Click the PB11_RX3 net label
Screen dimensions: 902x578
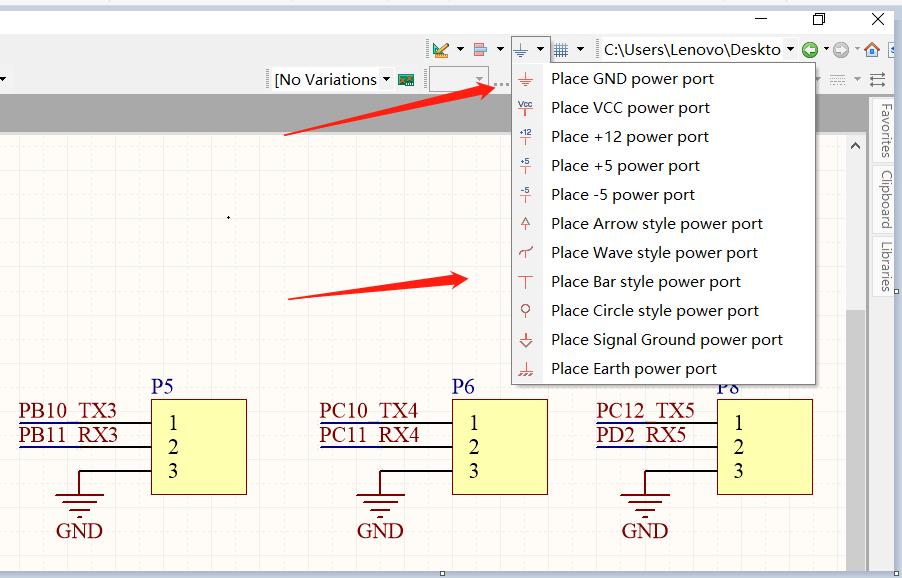click(x=68, y=435)
